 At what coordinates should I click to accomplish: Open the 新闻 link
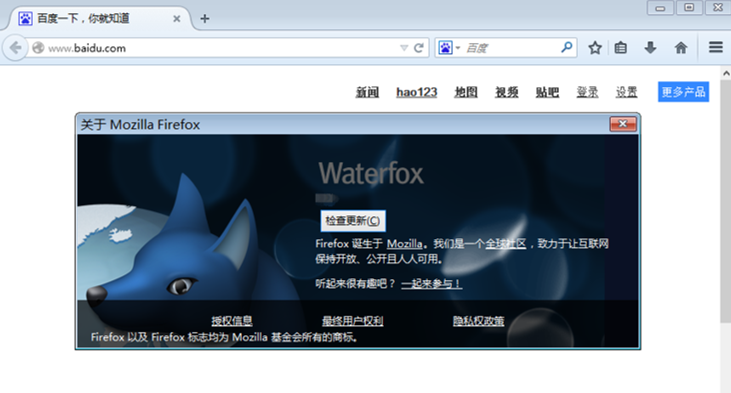click(x=367, y=92)
